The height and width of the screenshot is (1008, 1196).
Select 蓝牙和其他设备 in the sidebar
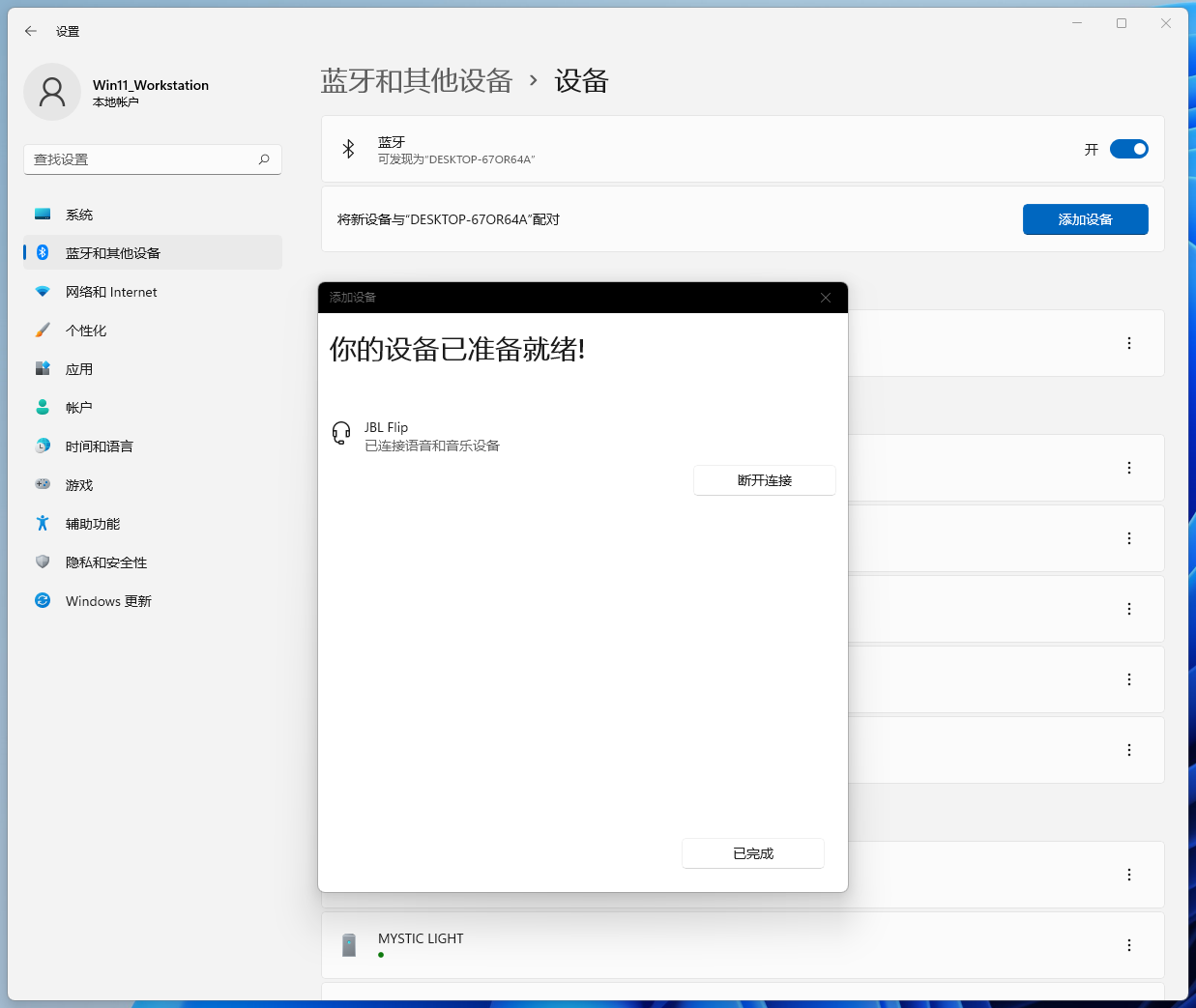pyautogui.click(x=153, y=253)
